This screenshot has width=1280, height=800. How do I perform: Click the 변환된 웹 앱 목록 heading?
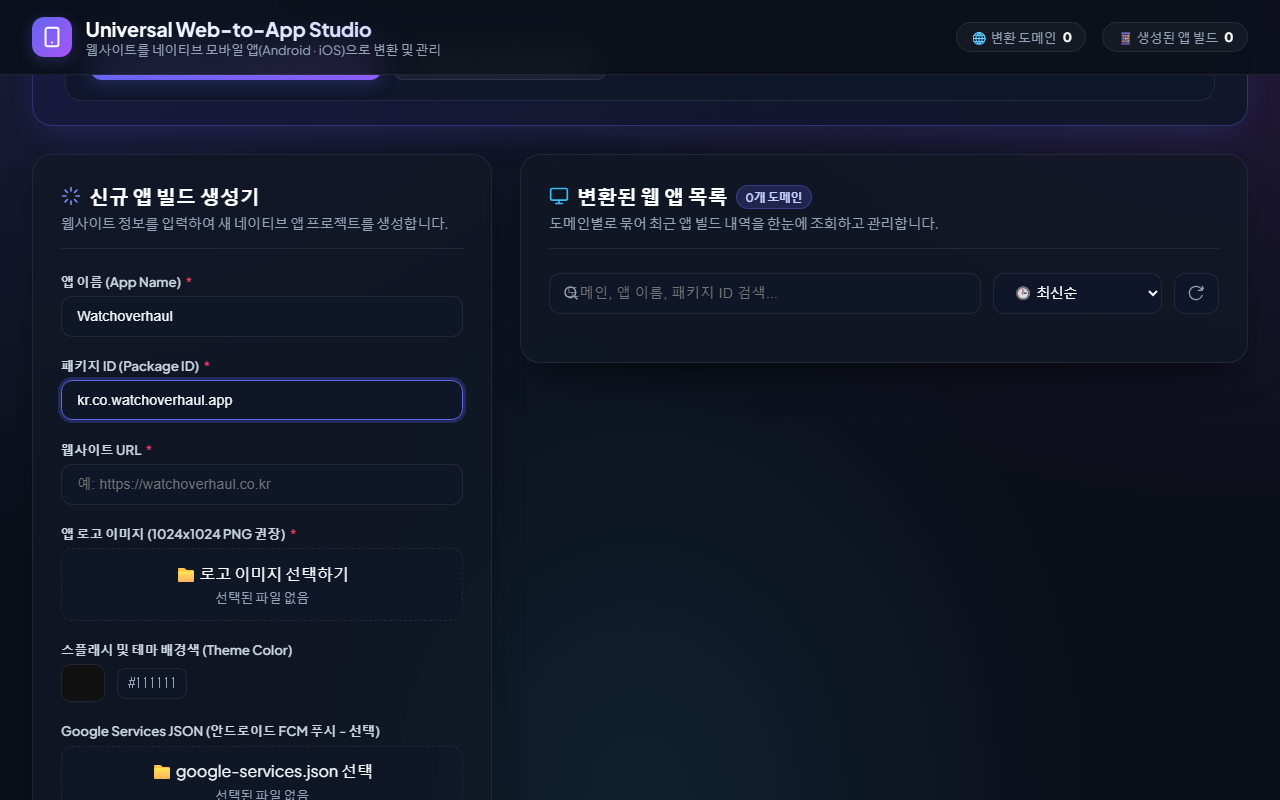pos(652,196)
